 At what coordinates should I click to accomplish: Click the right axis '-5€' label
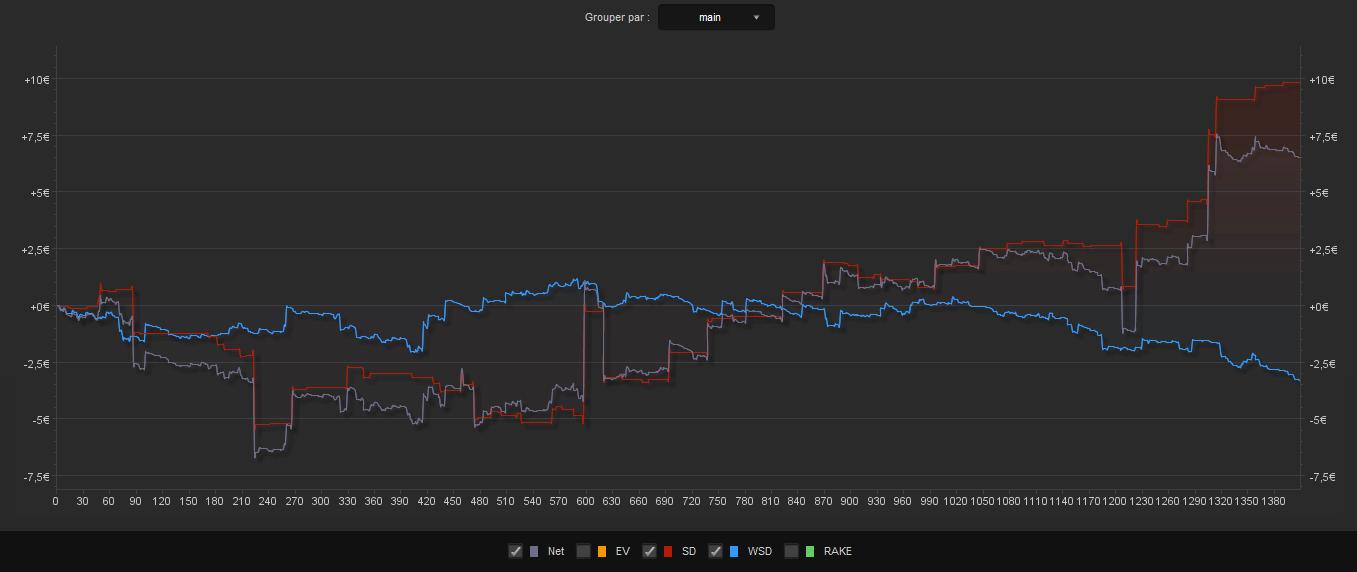click(x=1317, y=420)
